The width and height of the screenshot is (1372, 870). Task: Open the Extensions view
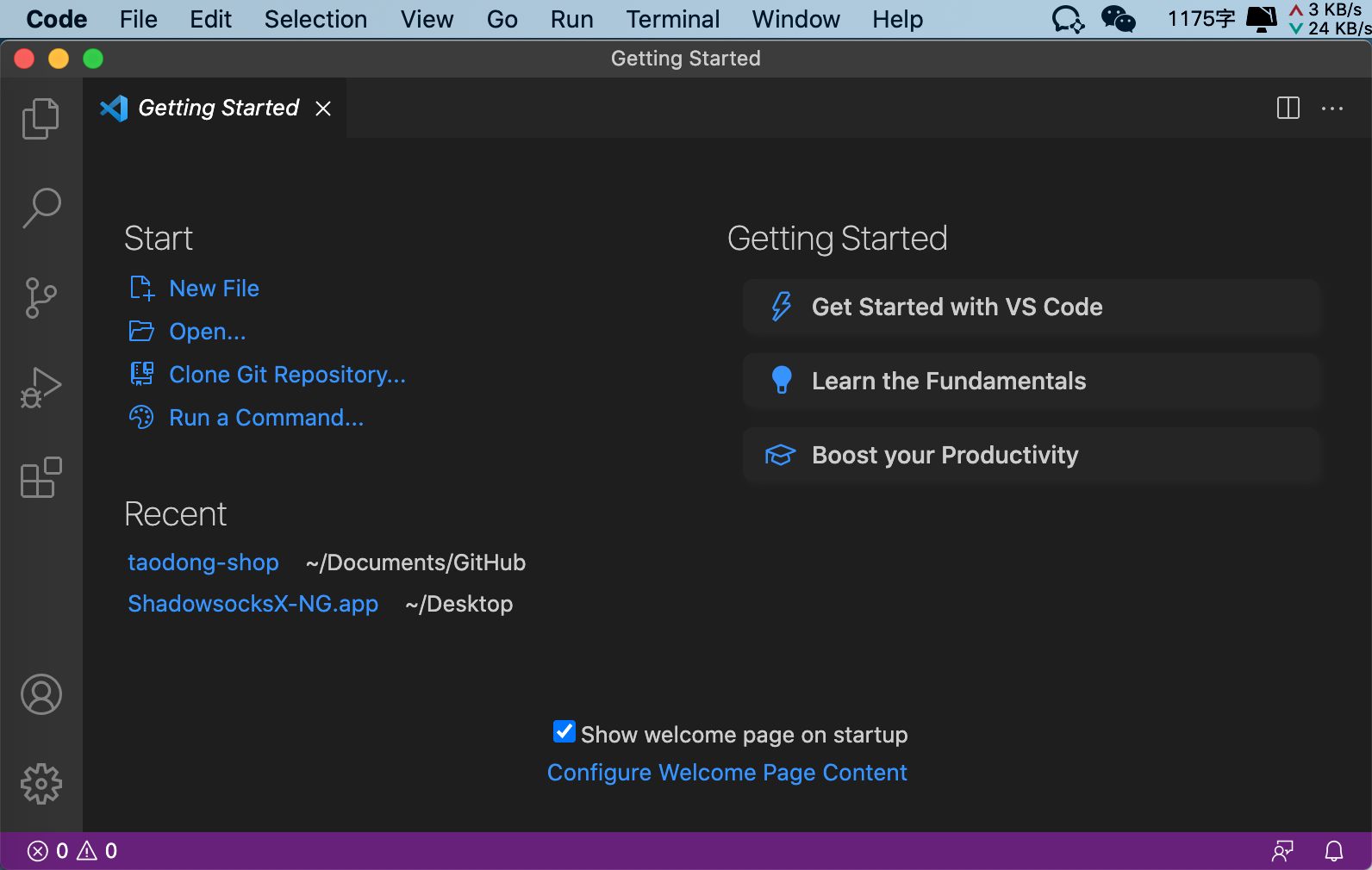coord(41,477)
